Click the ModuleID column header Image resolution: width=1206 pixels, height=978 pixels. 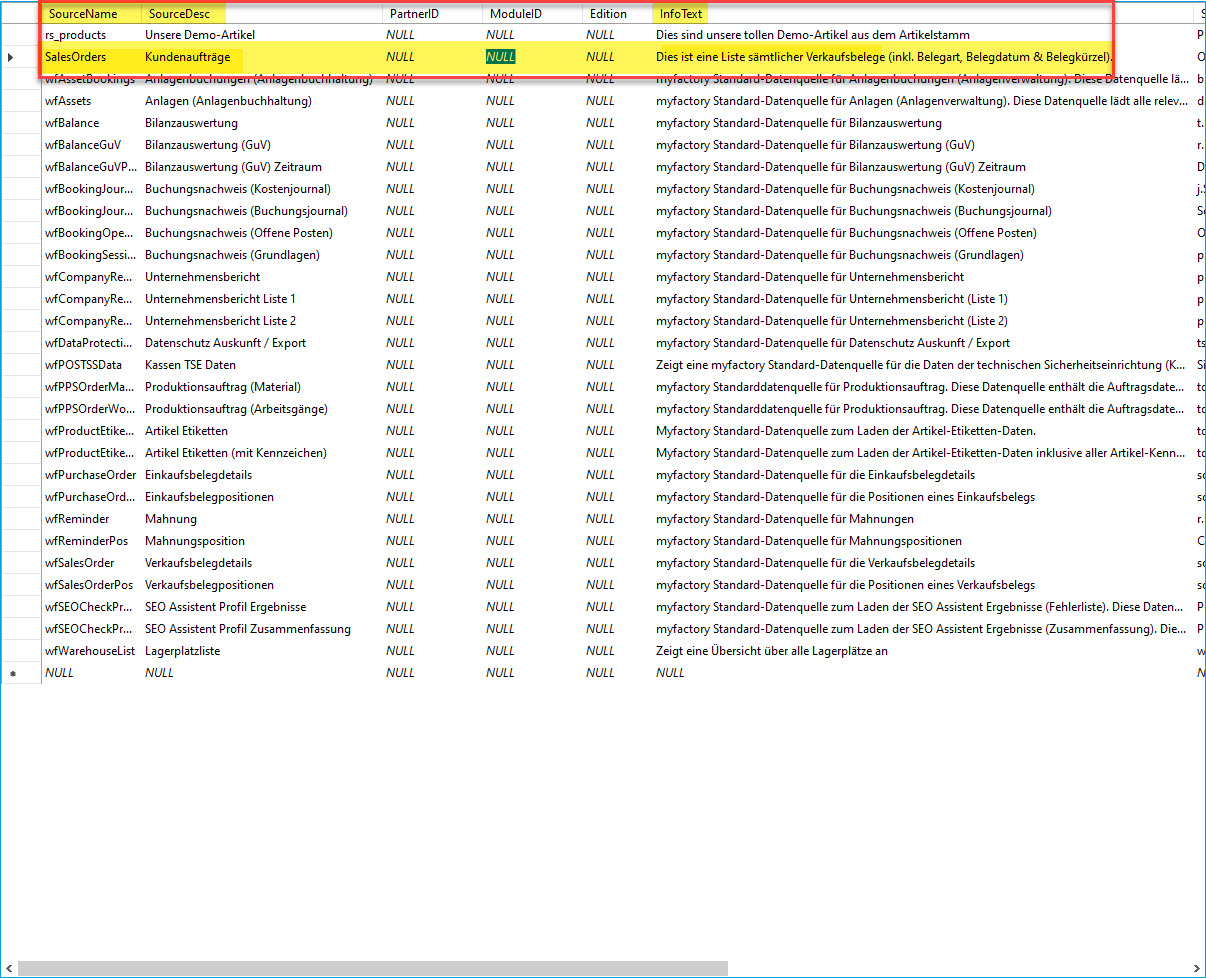click(514, 14)
